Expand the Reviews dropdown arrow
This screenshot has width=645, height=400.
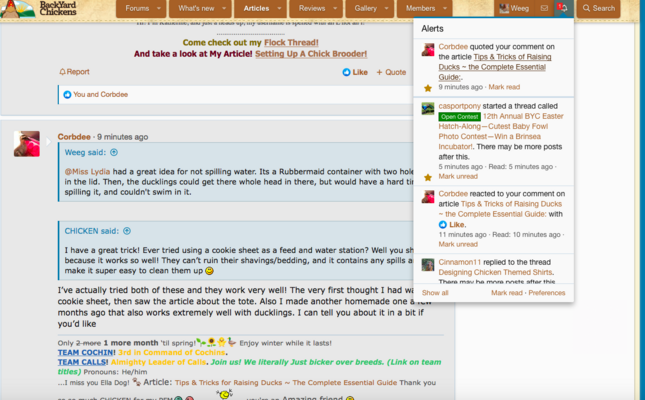[335, 8]
